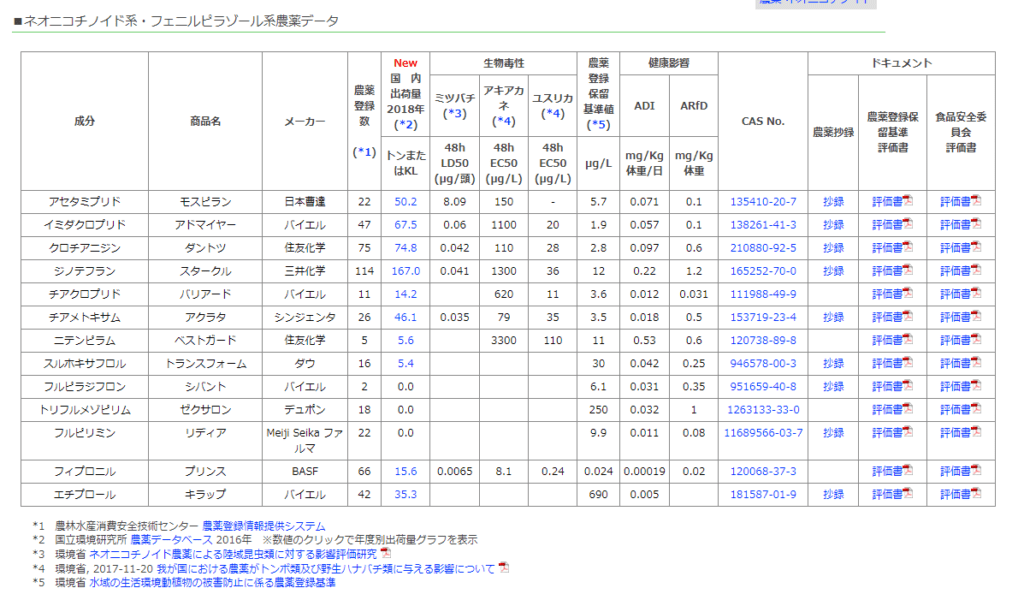Open 抄録 link for エチプロール row
1024x600 pixels.
[x=833, y=494]
